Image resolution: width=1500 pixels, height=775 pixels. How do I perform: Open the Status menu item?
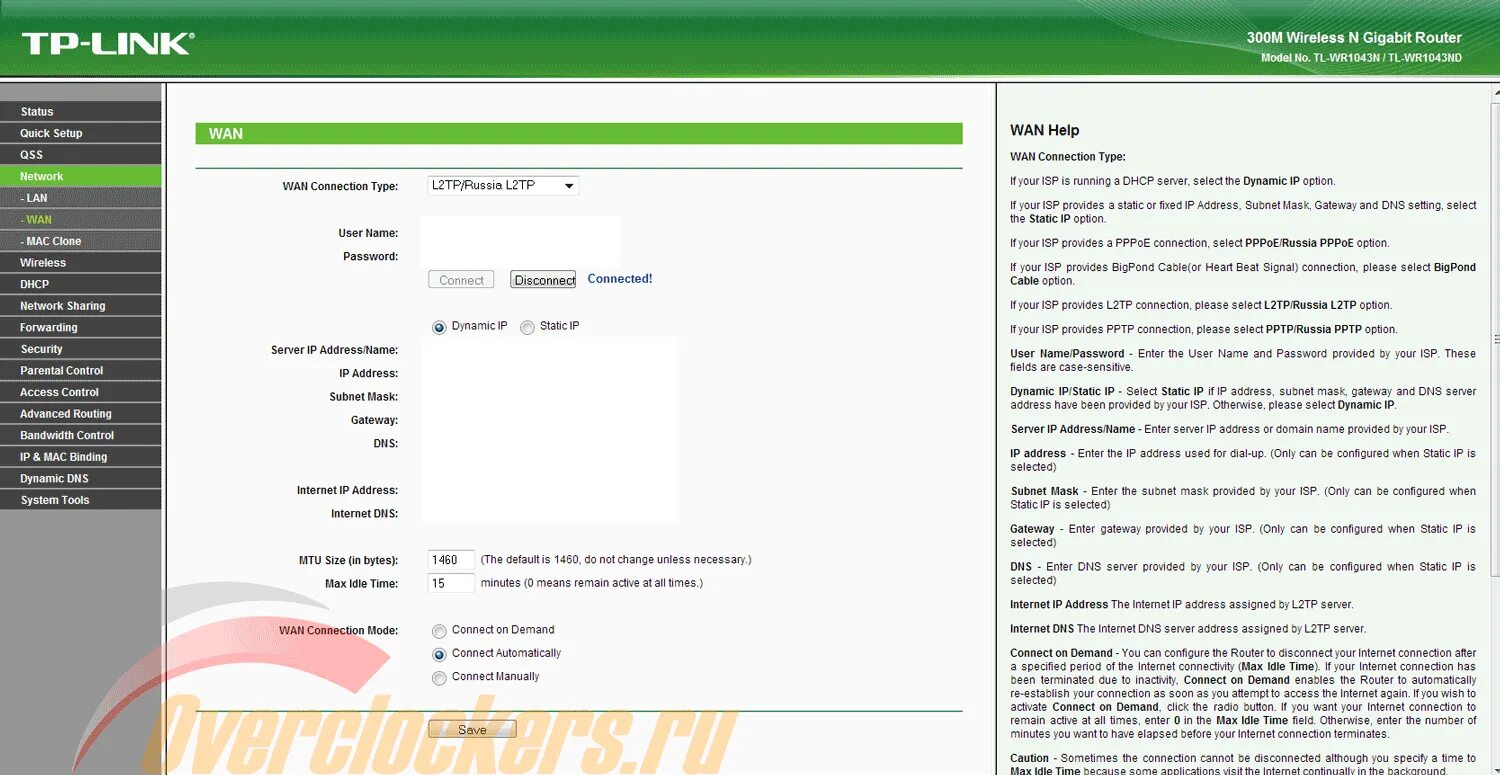[x=80, y=111]
